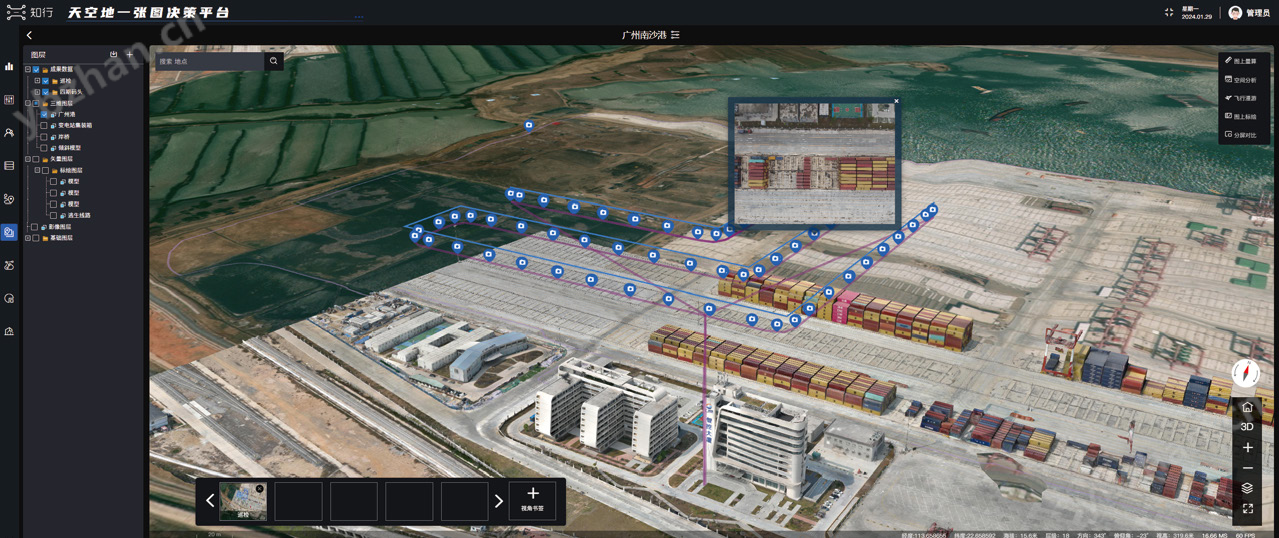
Task: Uncheck the 广州港 layer checkbox
Action: pyautogui.click(x=44, y=114)
